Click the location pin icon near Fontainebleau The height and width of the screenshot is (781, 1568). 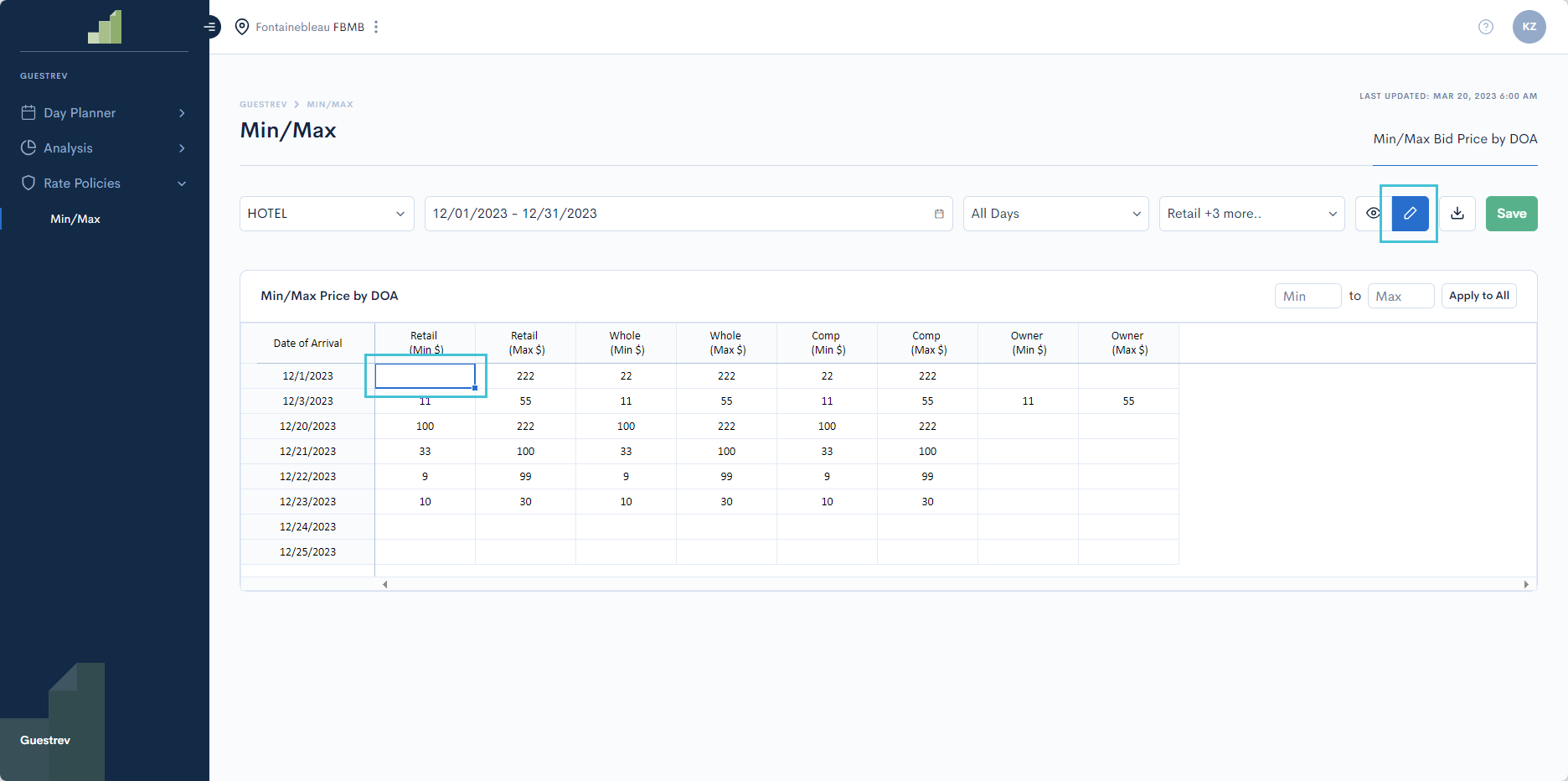click(242, 27)
